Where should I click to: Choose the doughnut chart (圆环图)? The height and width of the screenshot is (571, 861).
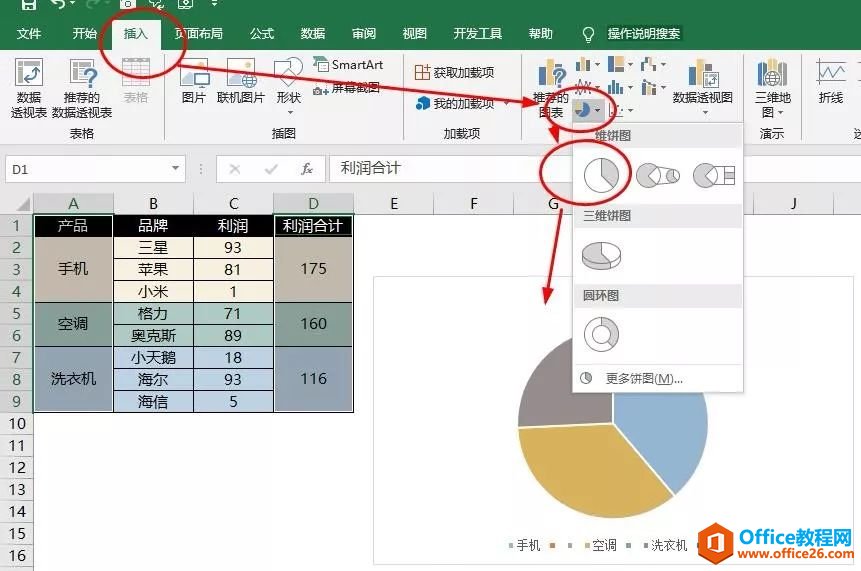tap(601, 334)
